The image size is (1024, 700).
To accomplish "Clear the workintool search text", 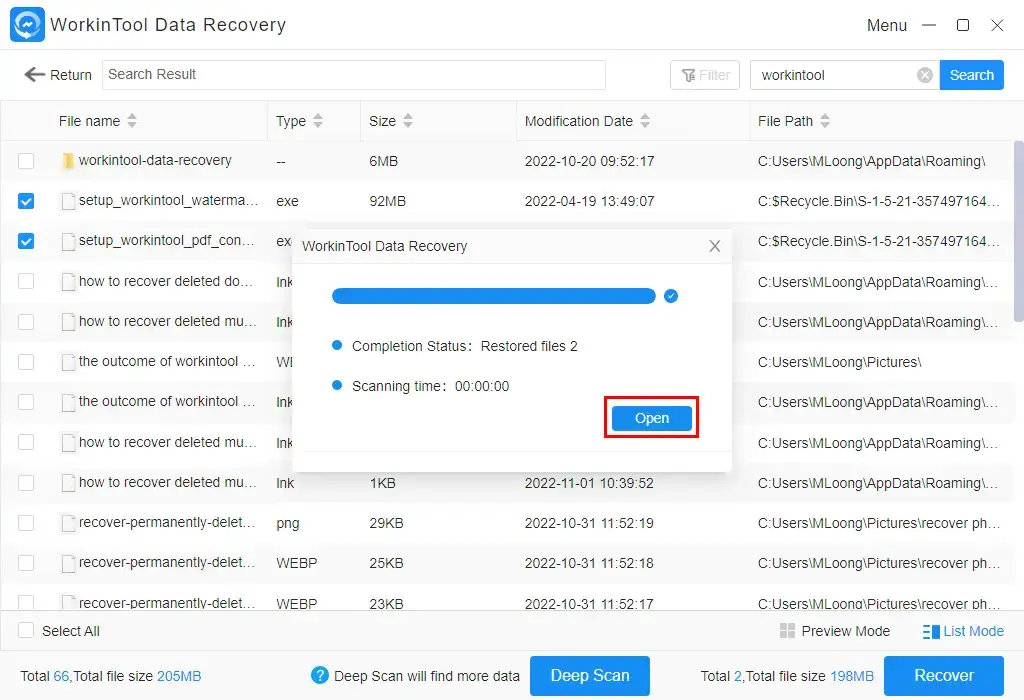I will point(925,75).
